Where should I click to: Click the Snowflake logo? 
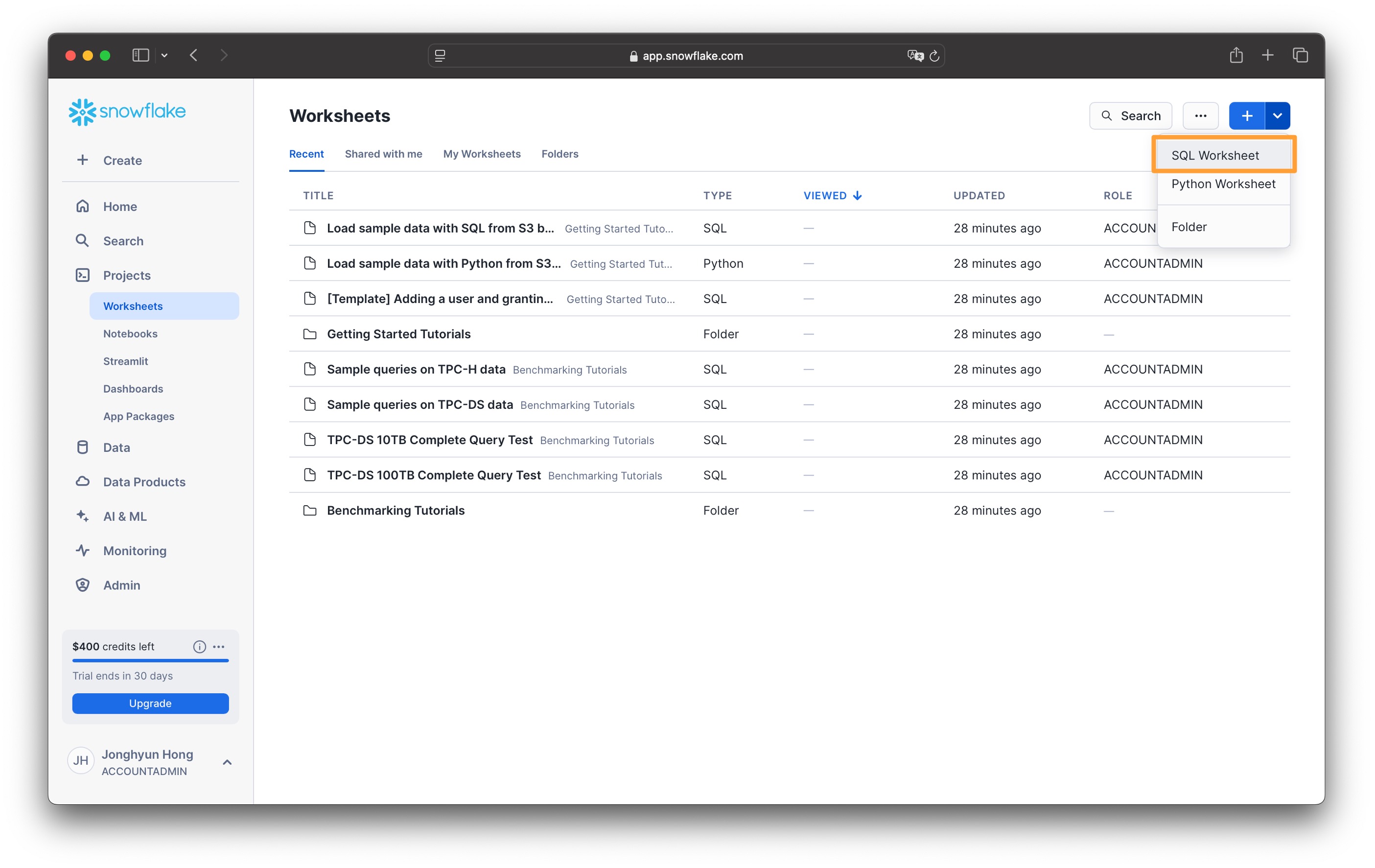point(127,111)
